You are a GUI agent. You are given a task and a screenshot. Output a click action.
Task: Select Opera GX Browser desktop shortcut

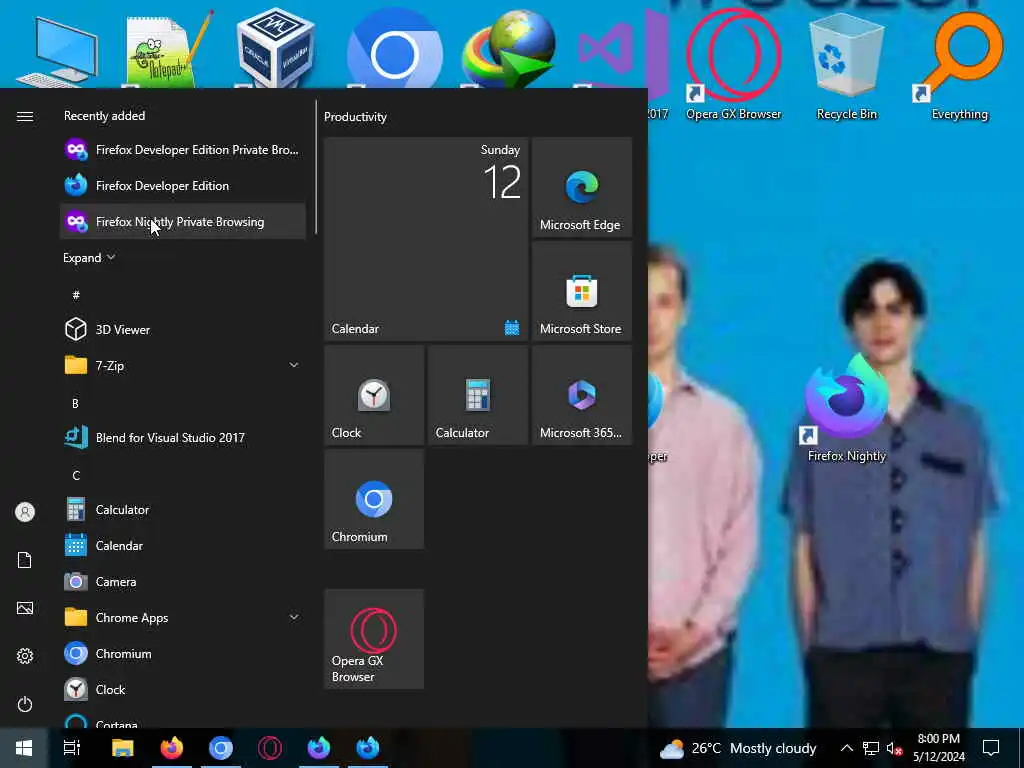(733, 64)
